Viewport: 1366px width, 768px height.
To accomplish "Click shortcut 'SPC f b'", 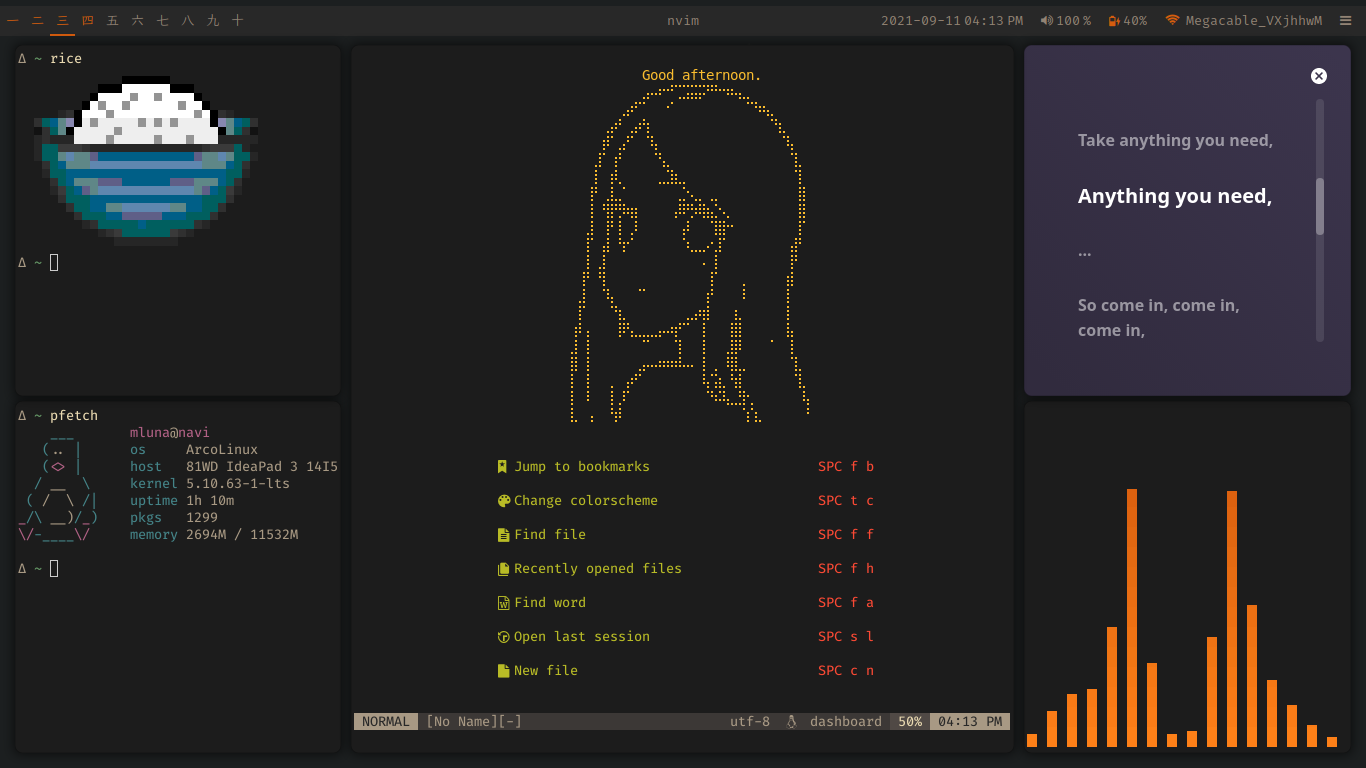I will click(x=846, y=467).
